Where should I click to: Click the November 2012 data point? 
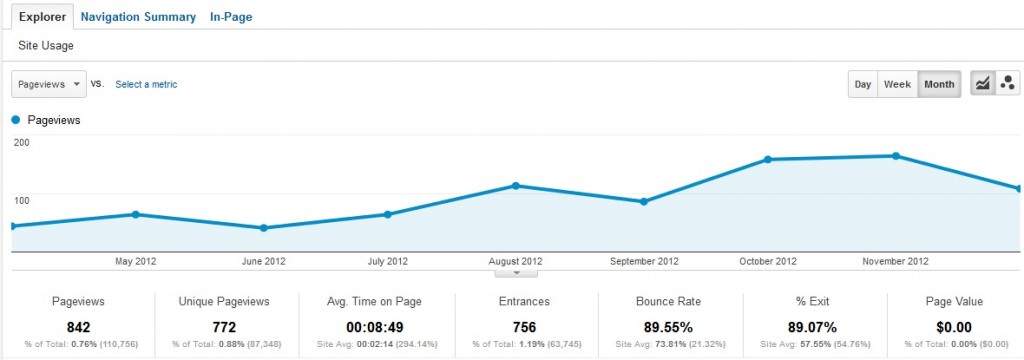[x=895, y=155]
